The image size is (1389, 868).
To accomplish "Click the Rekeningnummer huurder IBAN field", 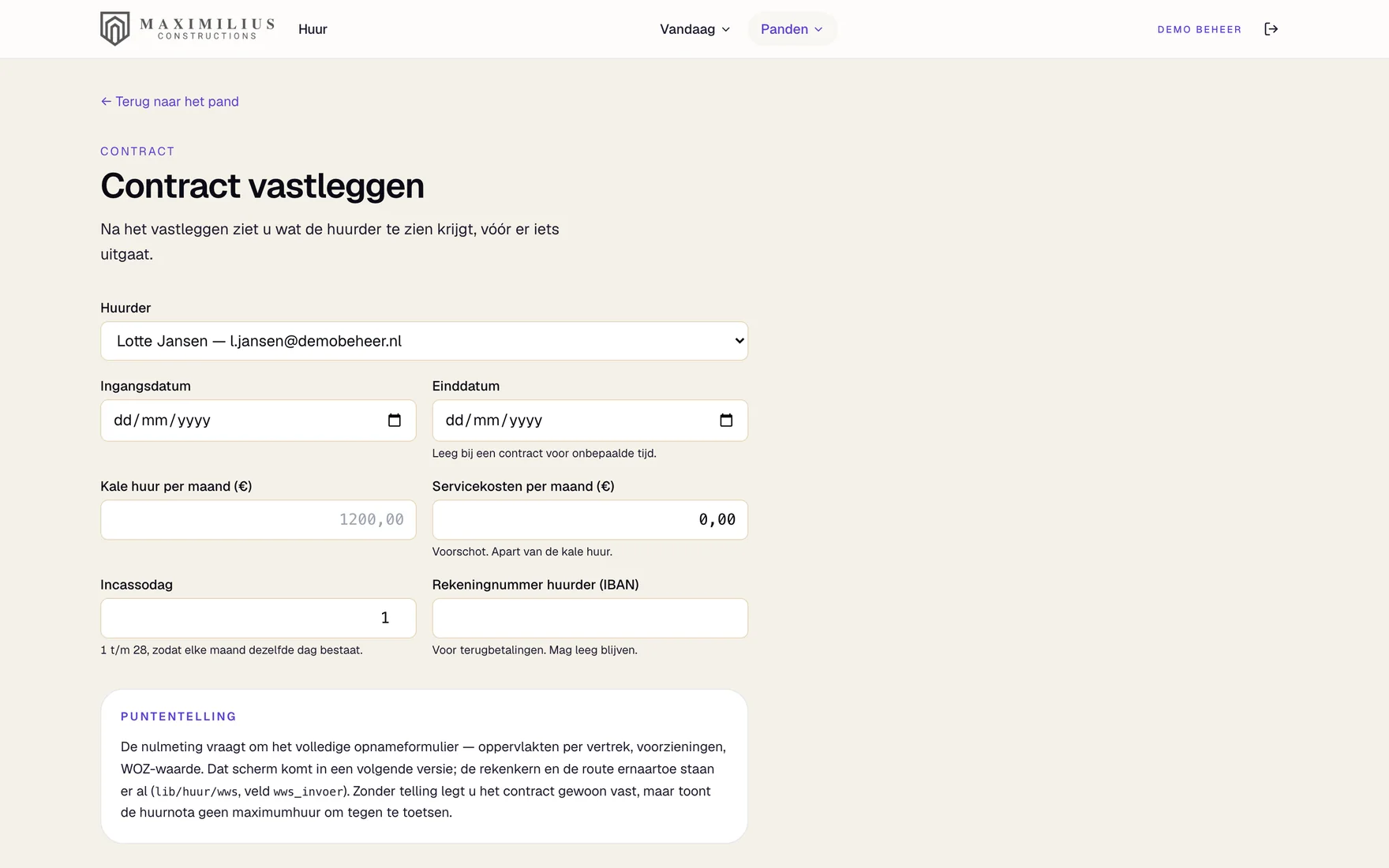I will click(x=590, y=618).
